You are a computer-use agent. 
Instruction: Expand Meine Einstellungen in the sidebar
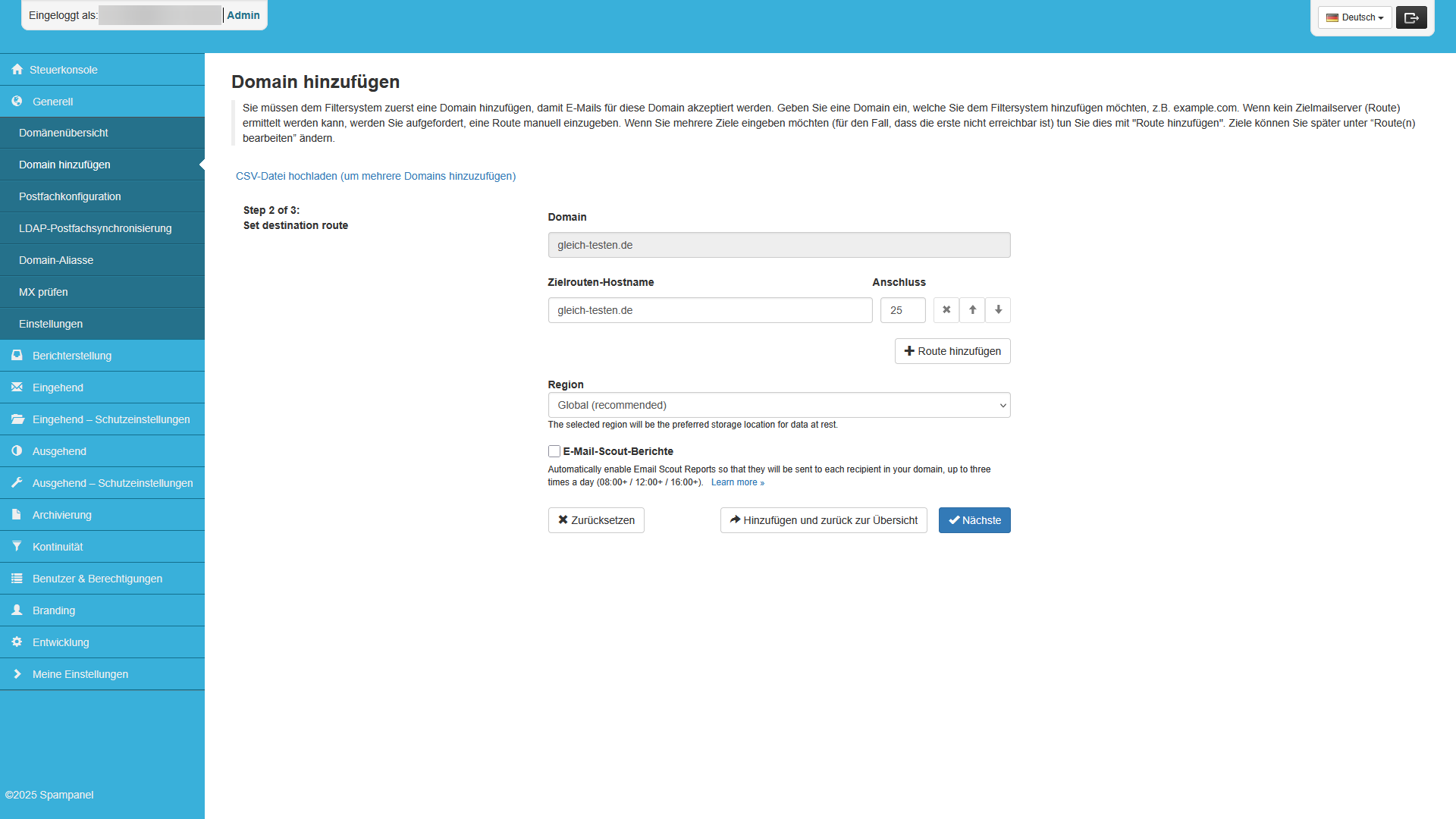point(80,673)
